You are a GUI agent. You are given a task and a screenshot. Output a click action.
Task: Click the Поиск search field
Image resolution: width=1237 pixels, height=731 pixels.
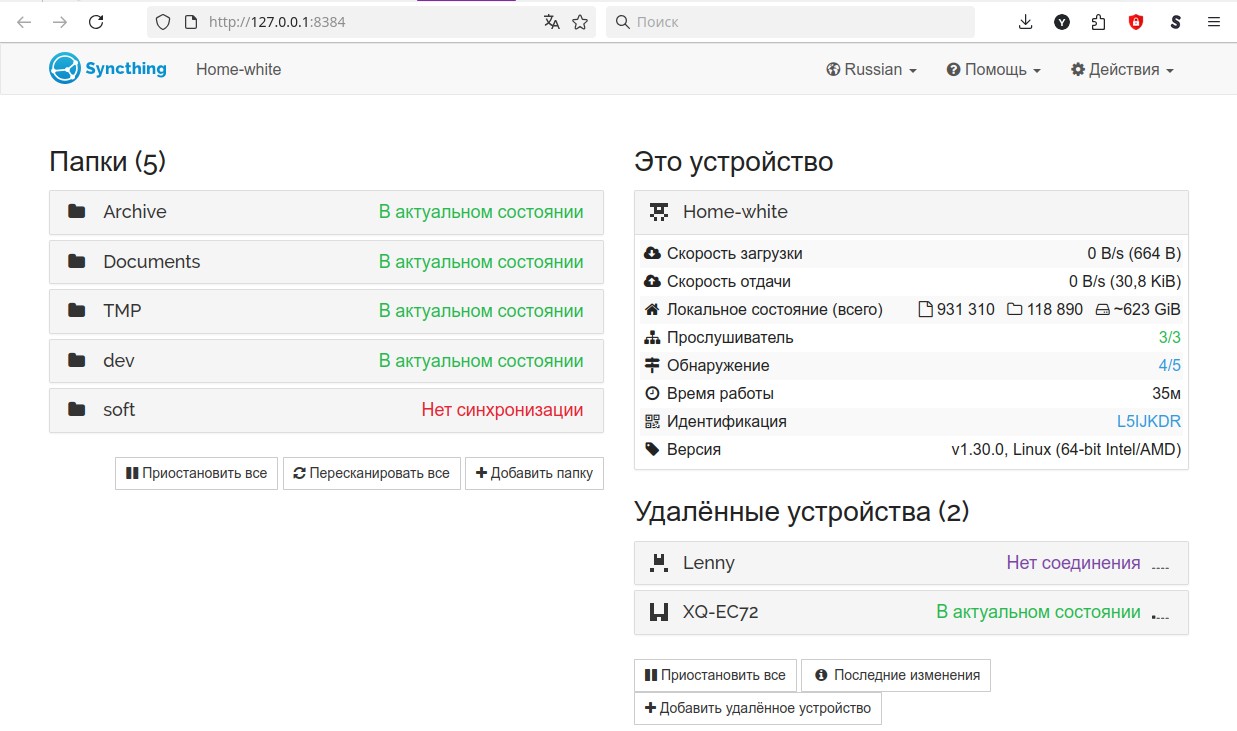point(790,22)
